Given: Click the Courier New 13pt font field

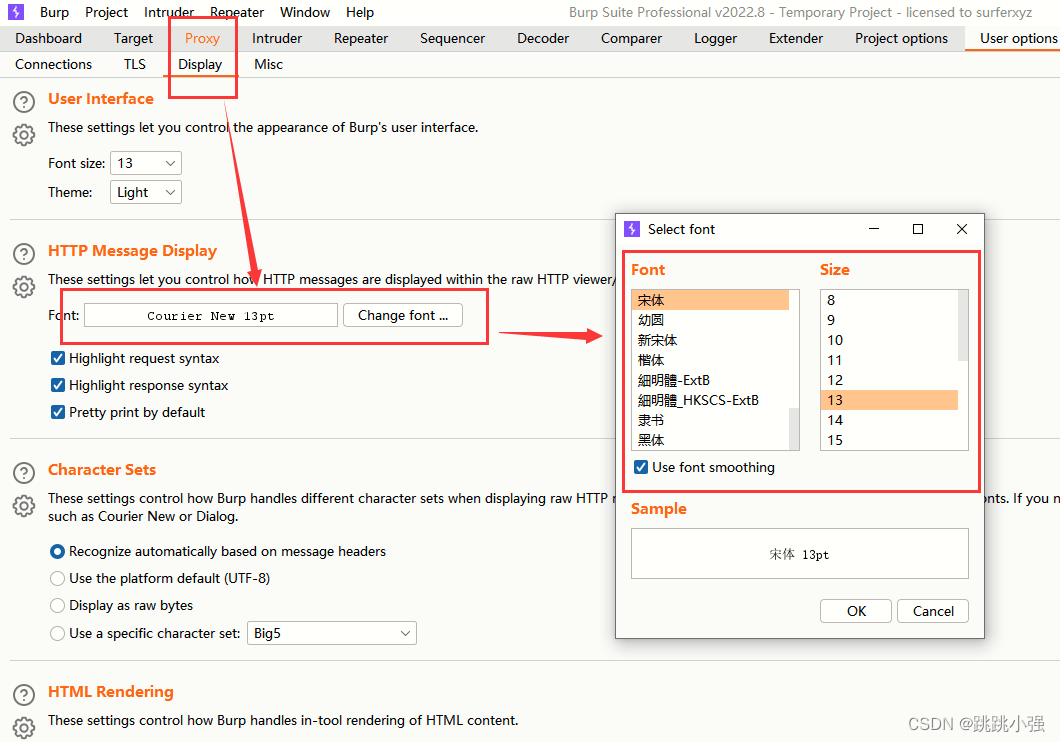Looking at the screenshot, I should tap(211, 316).
